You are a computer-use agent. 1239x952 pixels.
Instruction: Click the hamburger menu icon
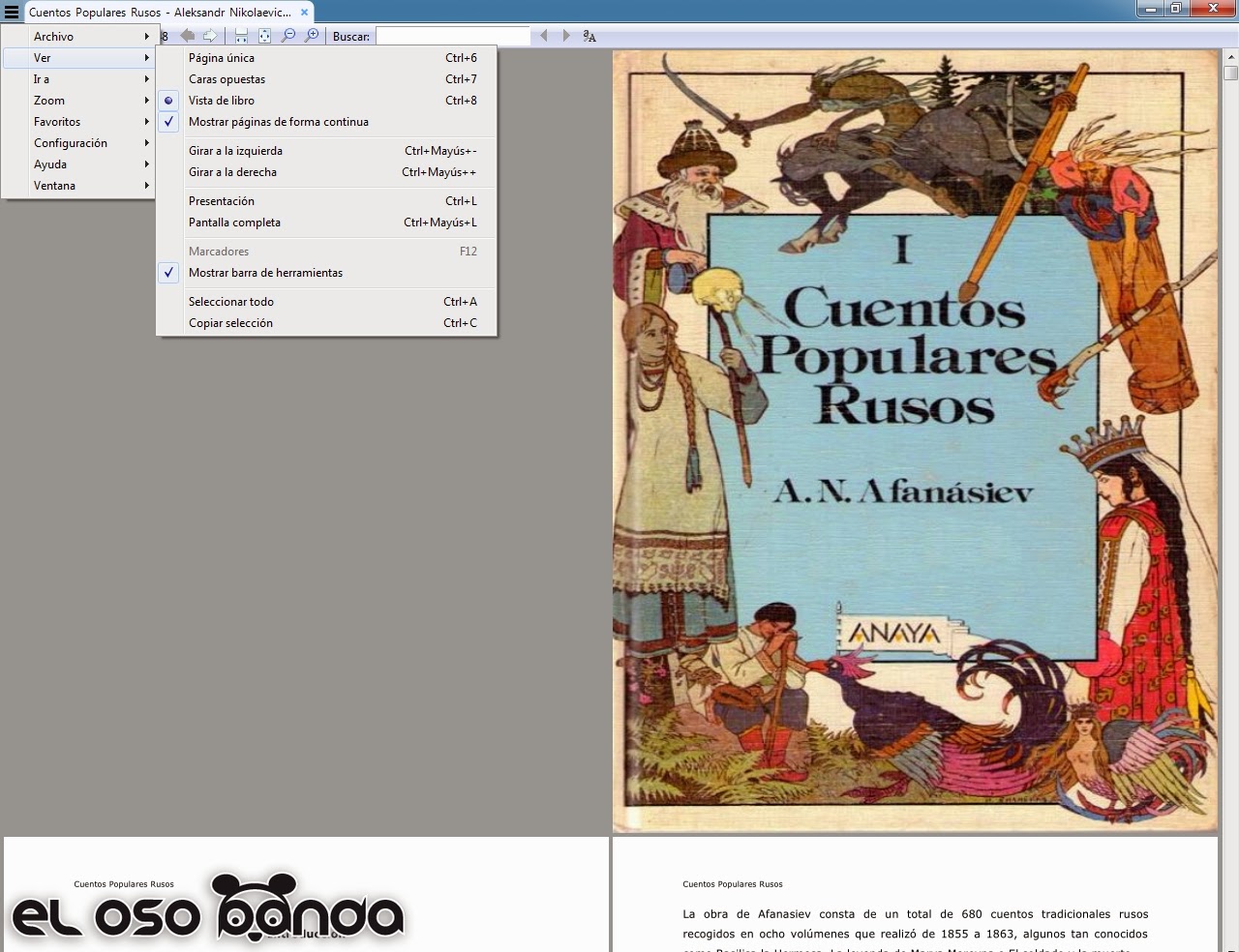pos(12,12)
